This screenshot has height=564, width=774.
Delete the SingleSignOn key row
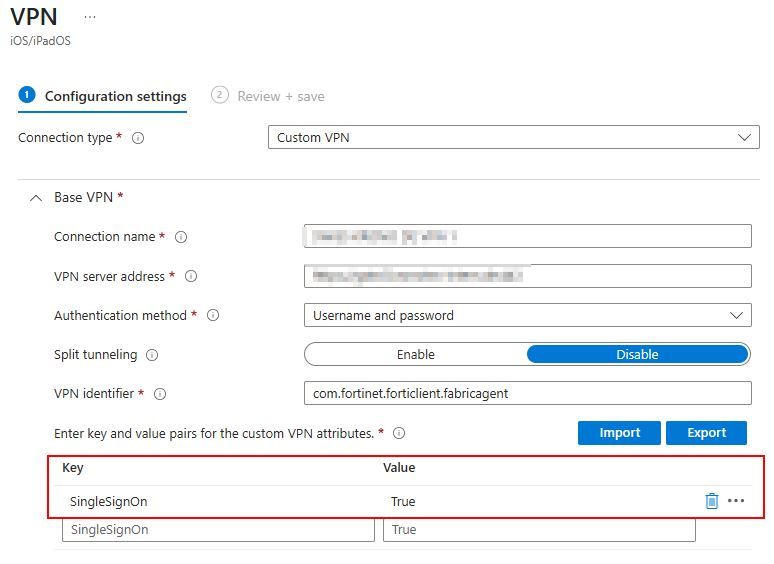tap(712, 501)
